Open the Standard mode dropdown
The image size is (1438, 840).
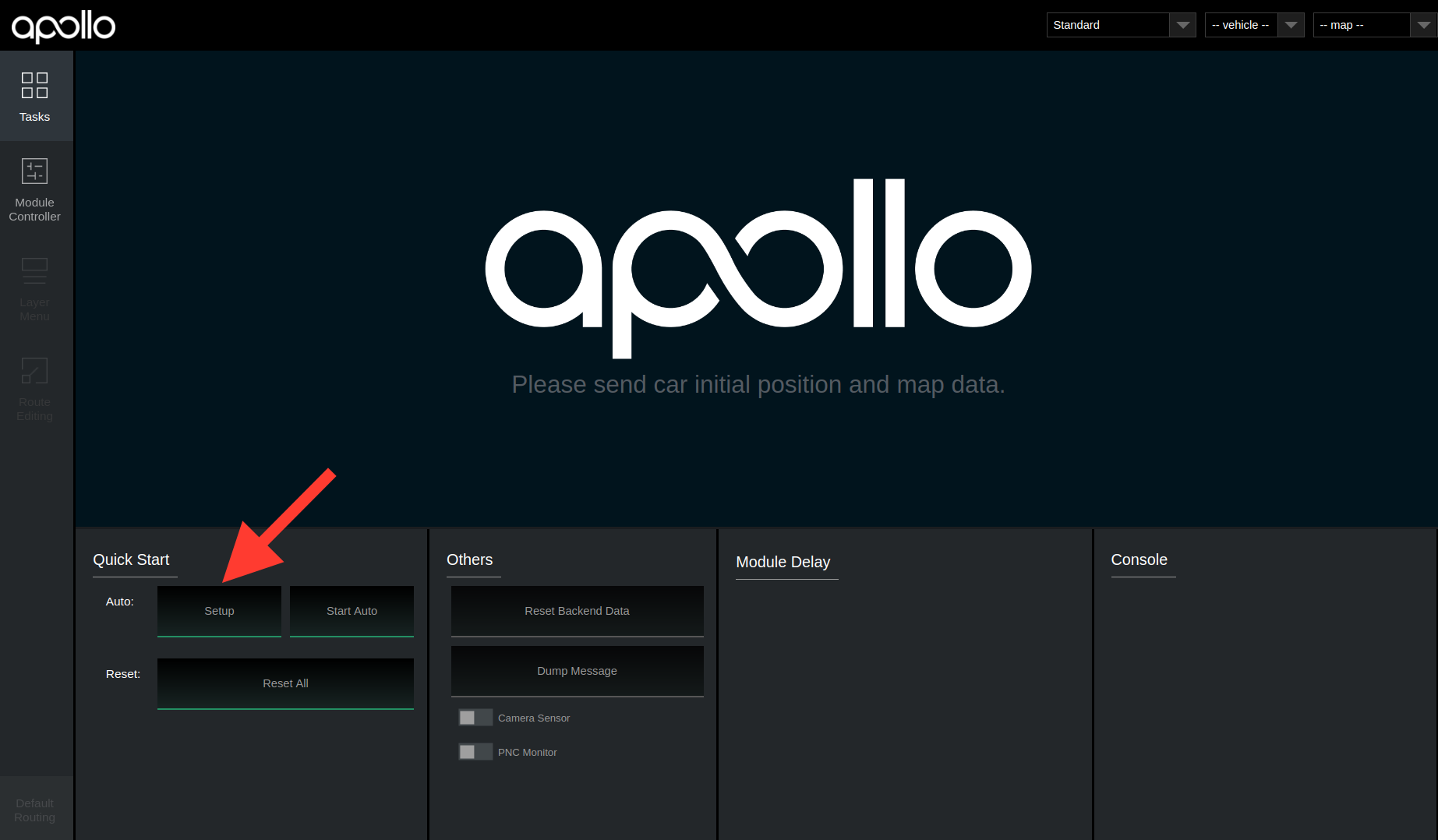tap(1120, 25)
